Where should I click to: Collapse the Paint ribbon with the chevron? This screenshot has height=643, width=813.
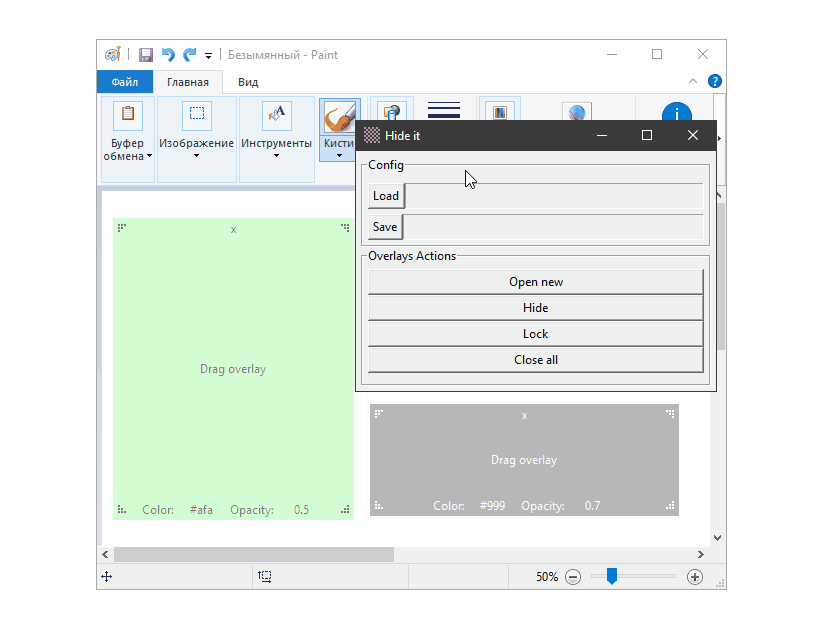click(x=693, y=81)
